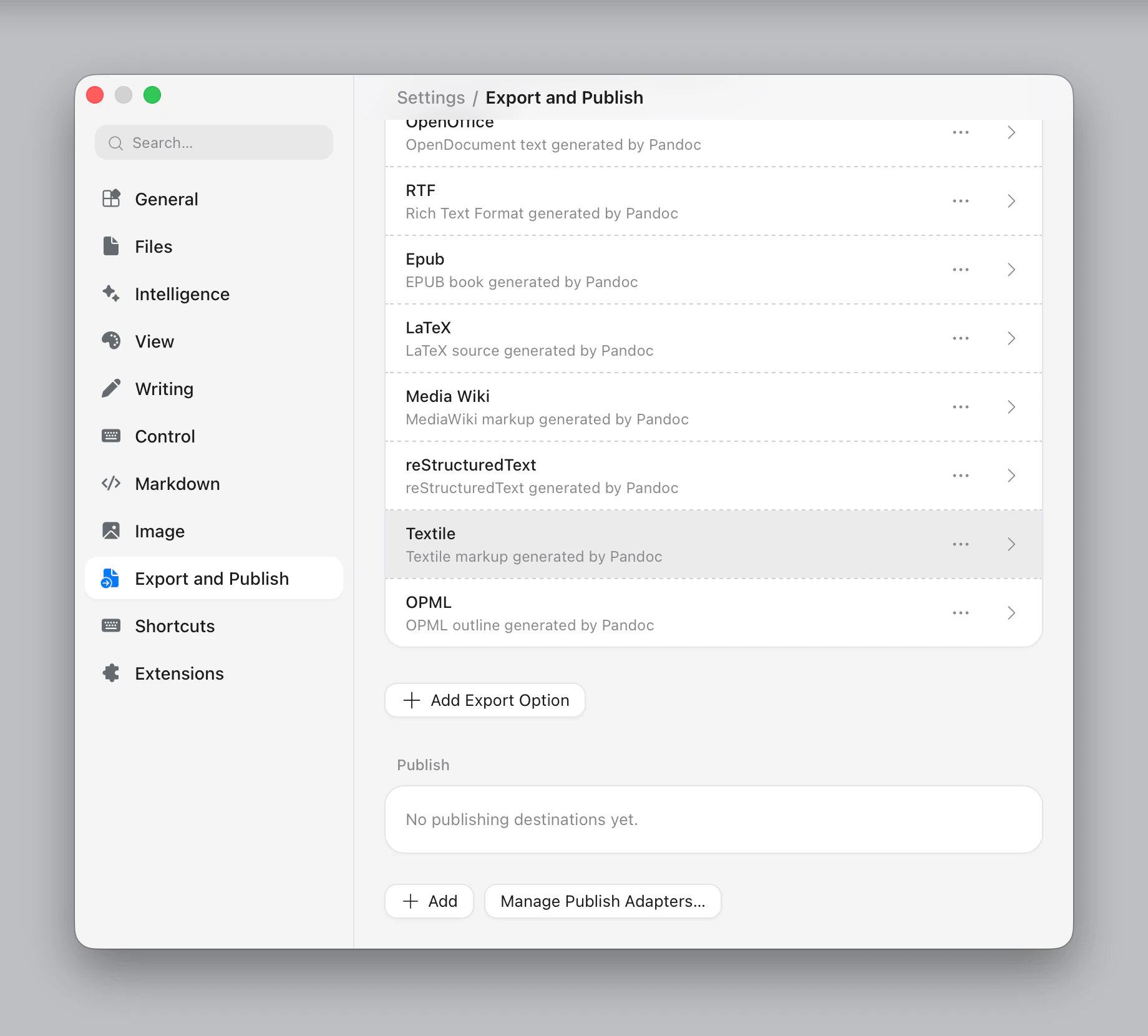Click "OPML outline generated by Pandoc" description
Viewport: 1148px width, 1036px height.
530,625
